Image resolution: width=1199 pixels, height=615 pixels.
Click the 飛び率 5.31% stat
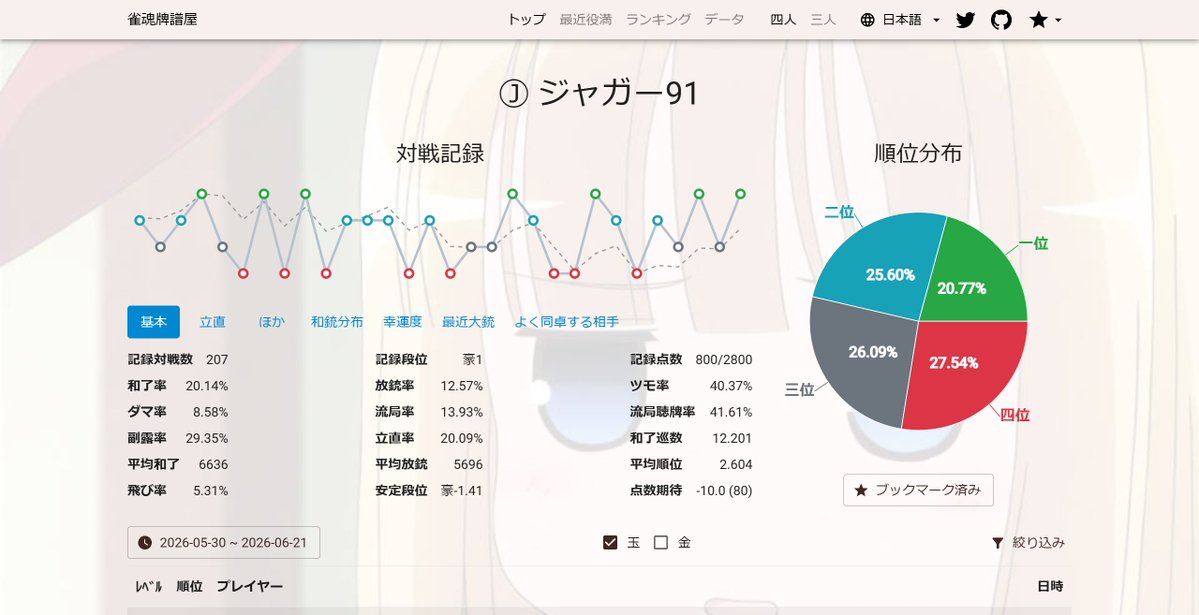177,490
